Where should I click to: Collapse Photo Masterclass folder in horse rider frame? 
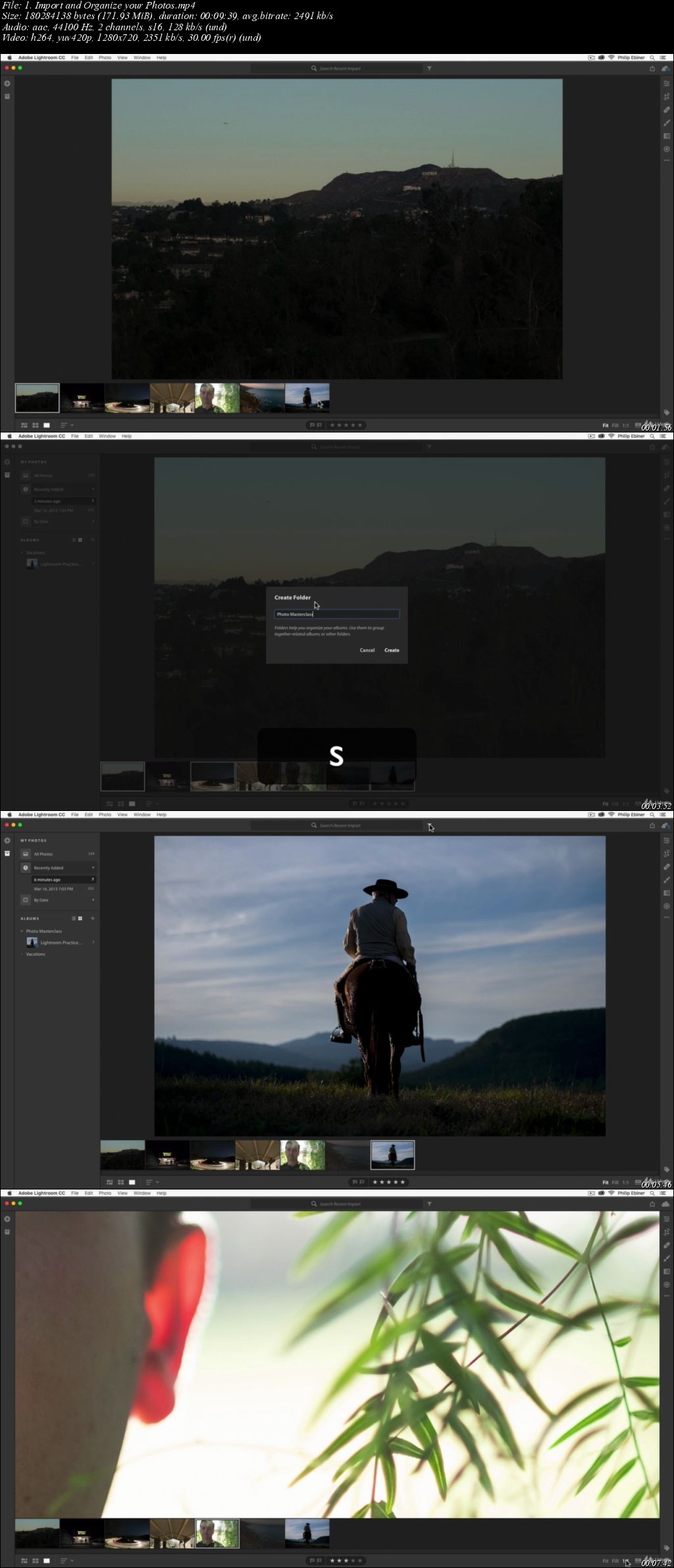[x=22, y=931]
